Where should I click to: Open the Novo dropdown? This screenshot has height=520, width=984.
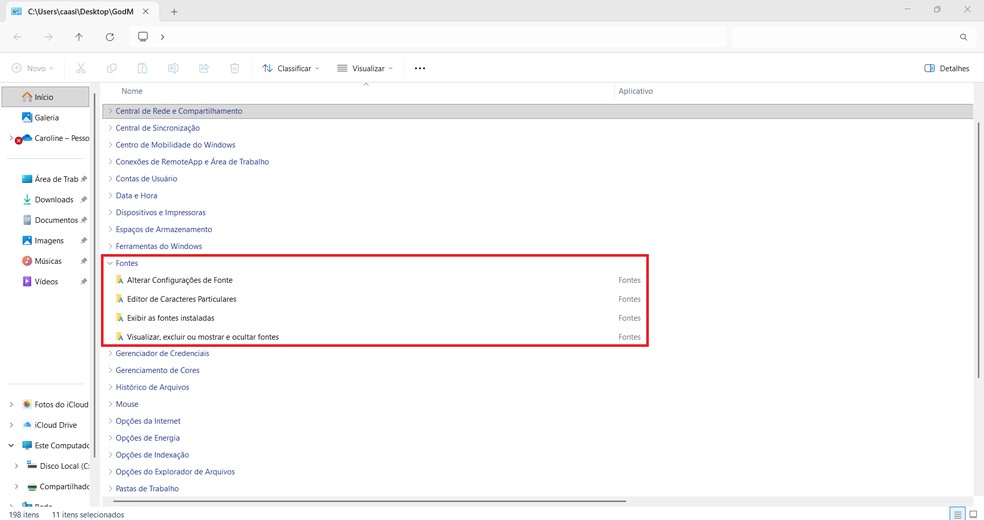33,68
